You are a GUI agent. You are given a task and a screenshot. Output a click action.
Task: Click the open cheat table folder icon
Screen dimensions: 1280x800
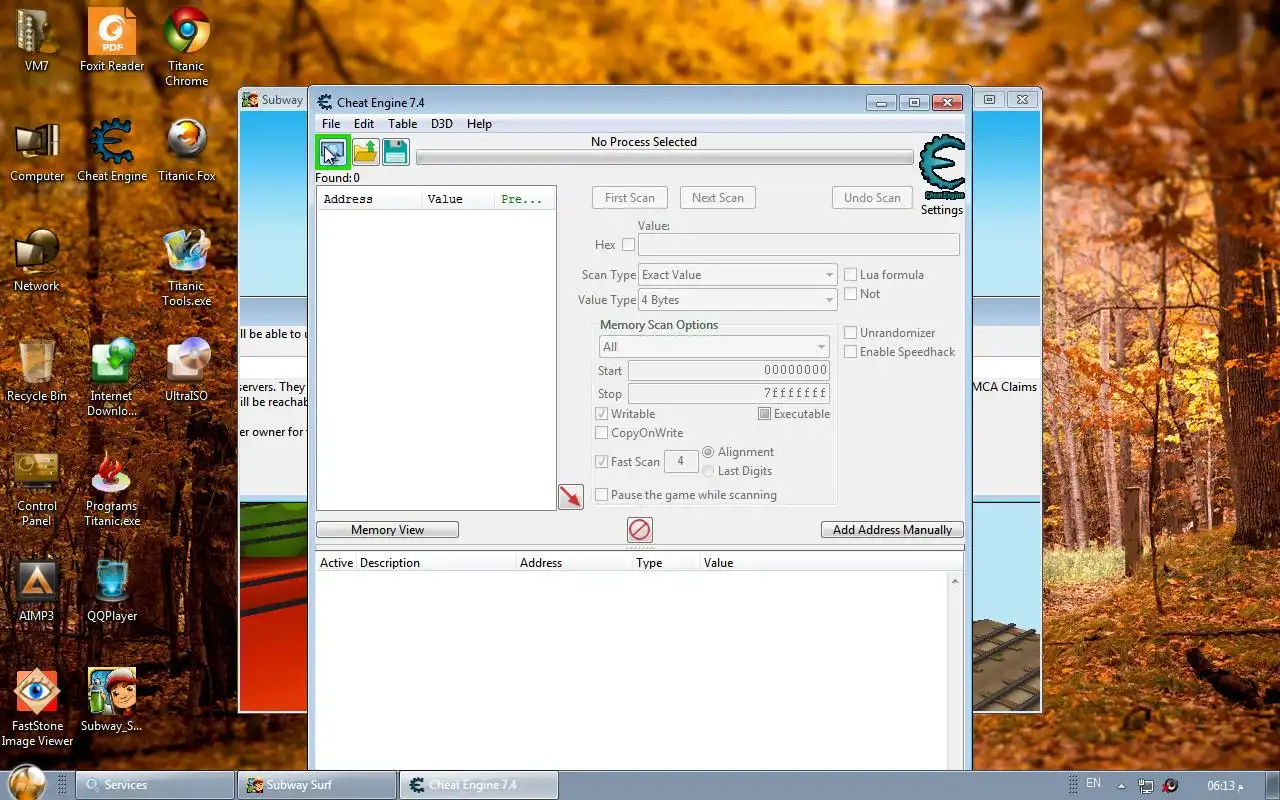(365, 152)
